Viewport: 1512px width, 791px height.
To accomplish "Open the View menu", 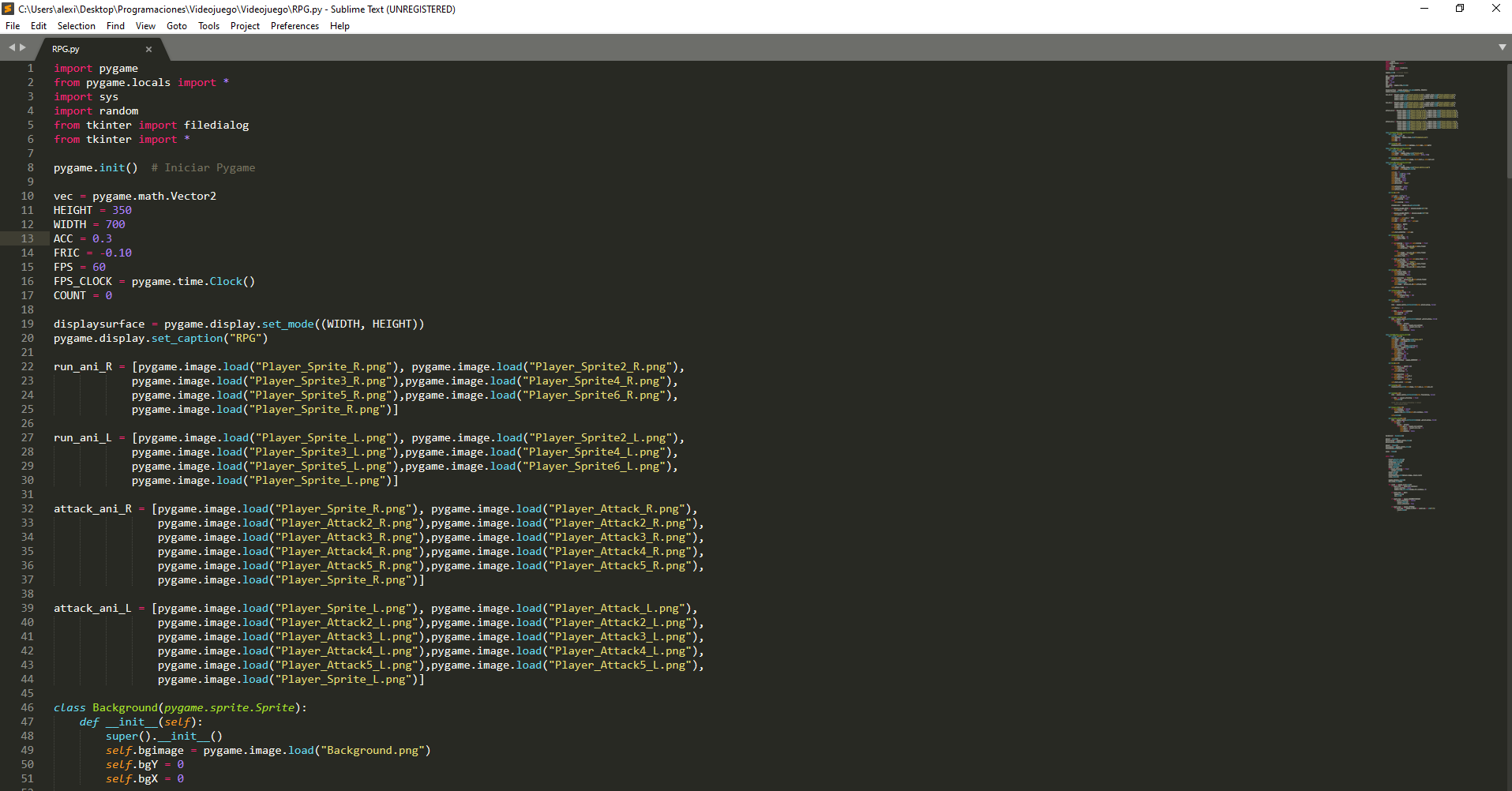I will 145,25.
